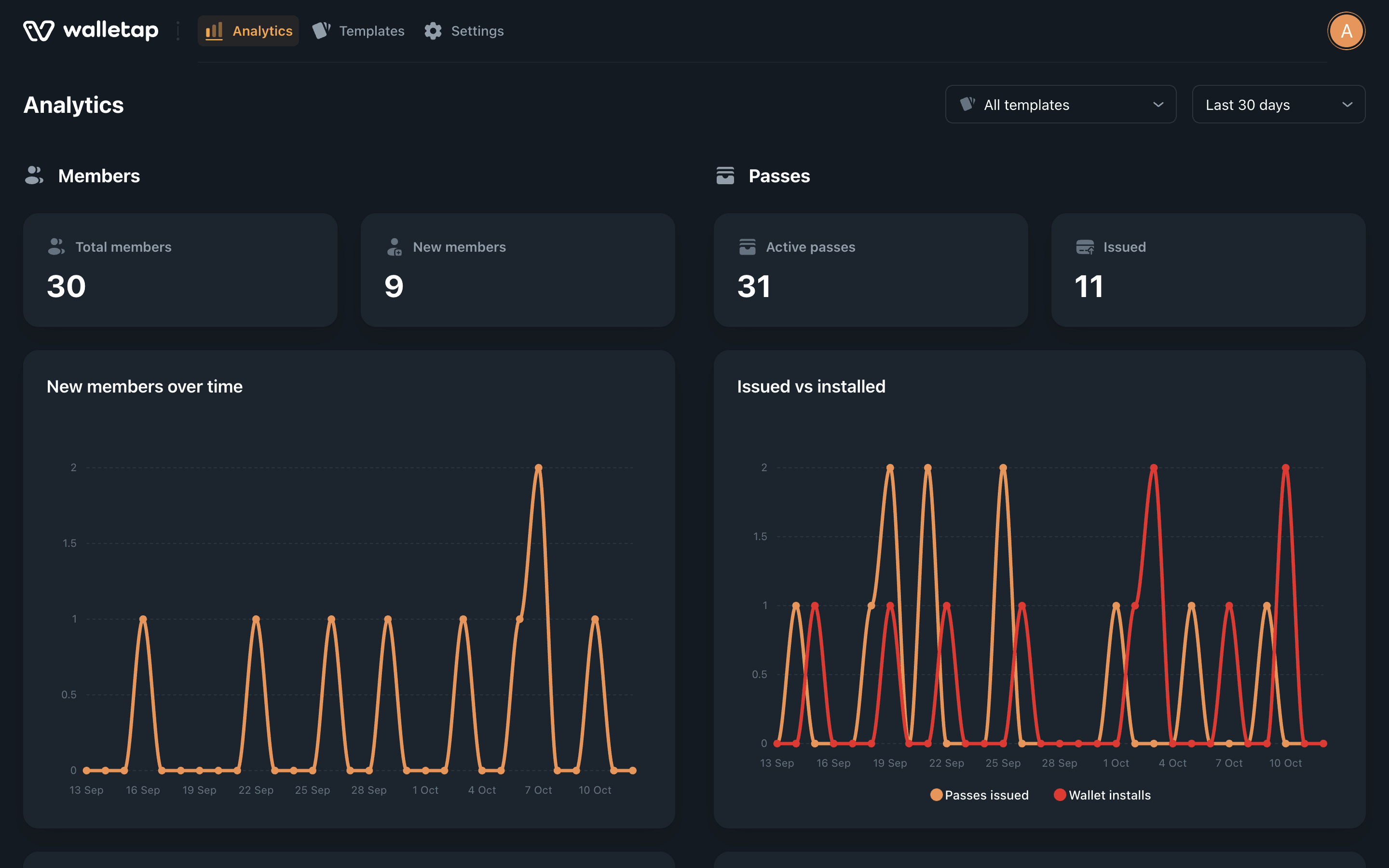Click the New members card icon
Image resolution: width=1389 pixels, height=868 pixels.
[x=395, y=247]
